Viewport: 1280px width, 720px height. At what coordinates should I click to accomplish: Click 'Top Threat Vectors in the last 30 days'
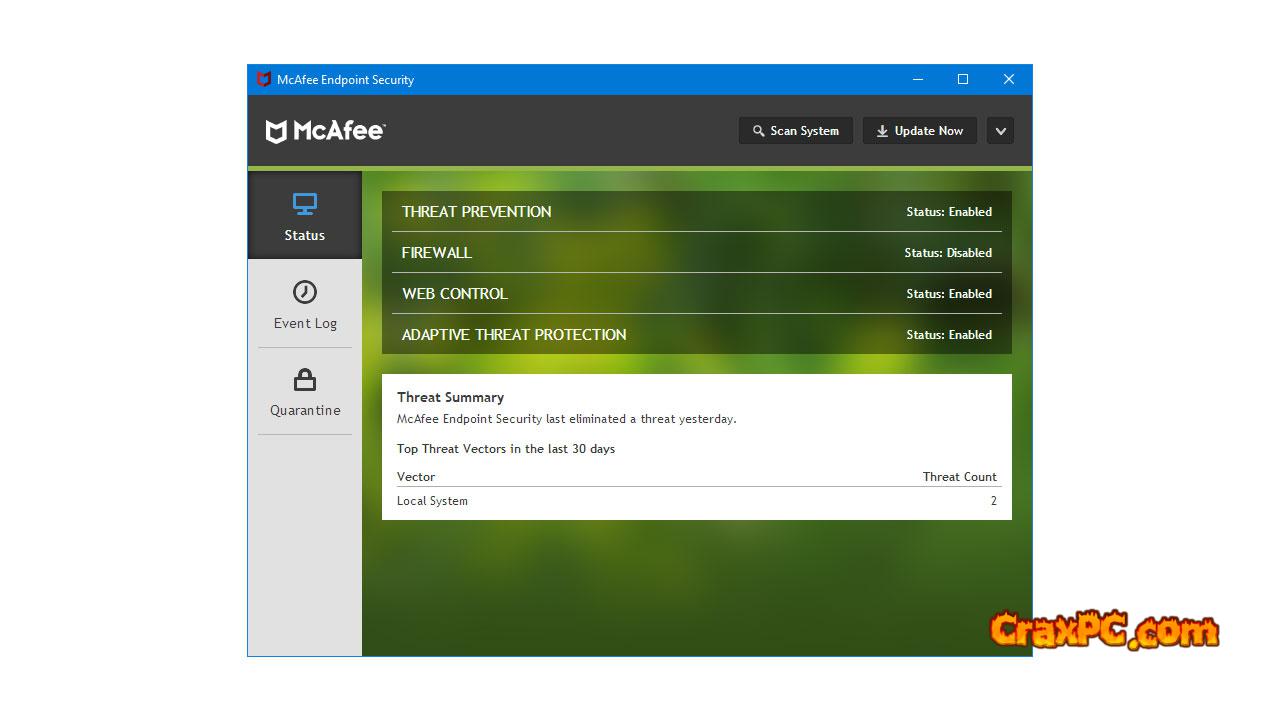pos(506,449)
